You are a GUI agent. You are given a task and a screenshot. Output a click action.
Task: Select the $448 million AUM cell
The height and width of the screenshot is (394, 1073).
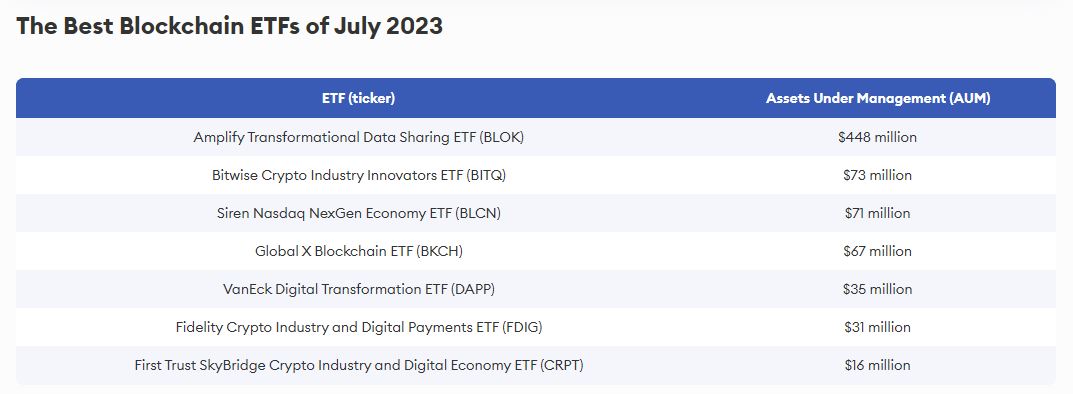(x=877, y=137)
